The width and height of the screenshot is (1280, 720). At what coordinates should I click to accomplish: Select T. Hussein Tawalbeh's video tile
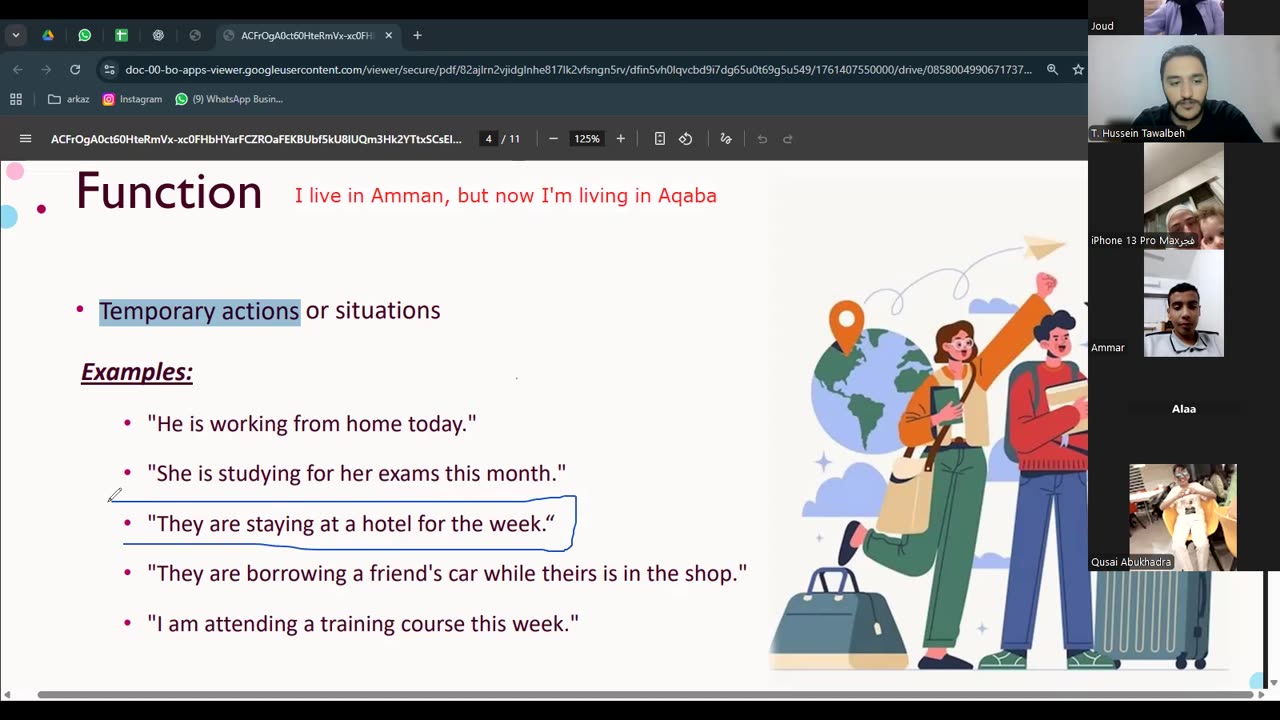click(1184, 89)
